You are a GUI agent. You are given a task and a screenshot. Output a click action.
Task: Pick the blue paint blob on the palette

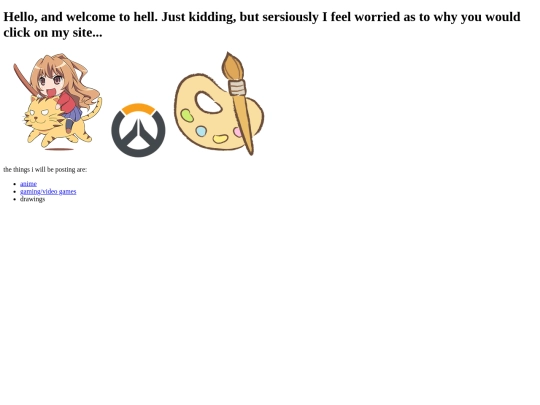(x=201, y=131)
